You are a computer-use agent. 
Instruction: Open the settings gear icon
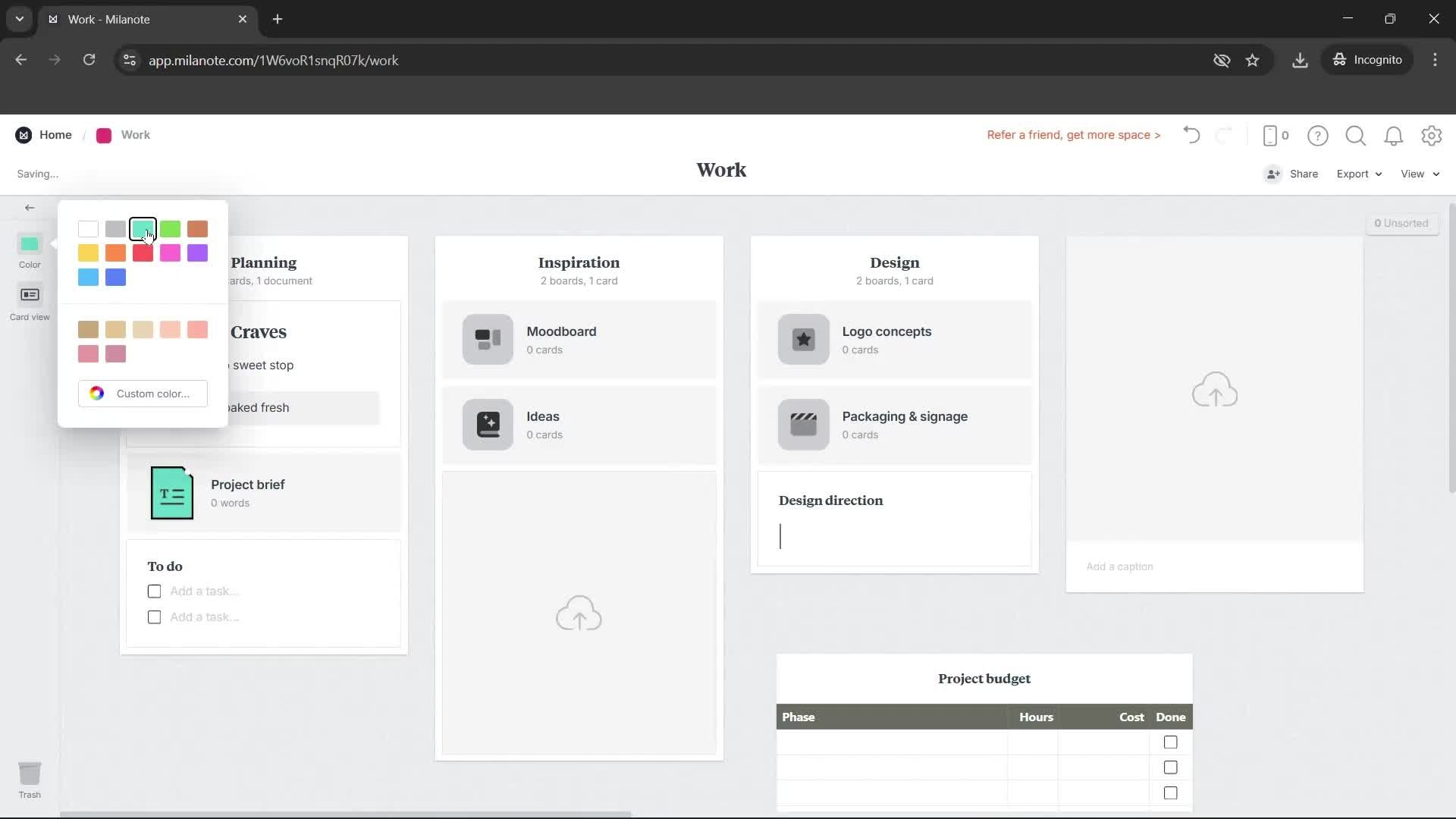[1432, 136]
